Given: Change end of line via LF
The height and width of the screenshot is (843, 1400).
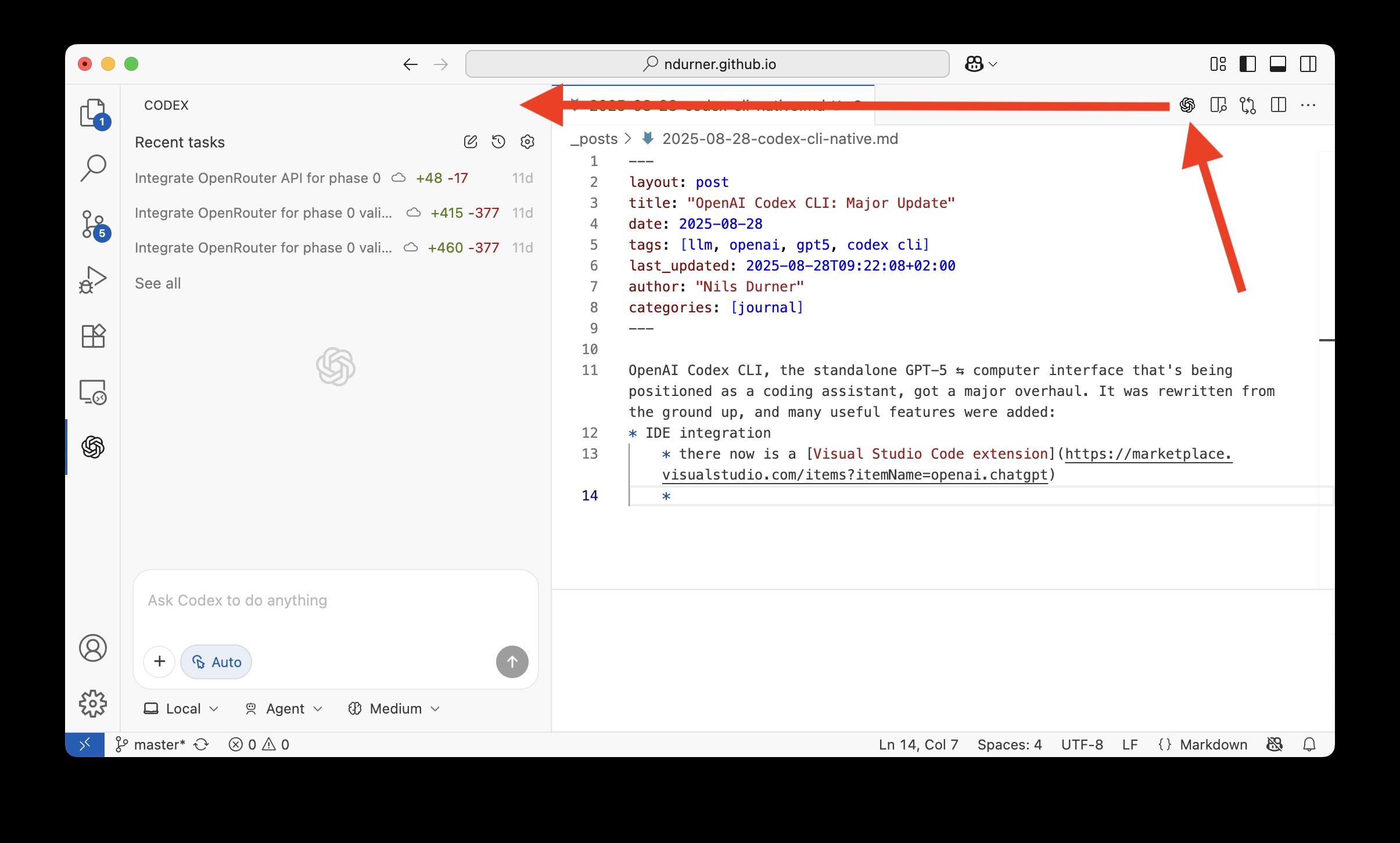Looking at the screenshot, I should 1130,744.
